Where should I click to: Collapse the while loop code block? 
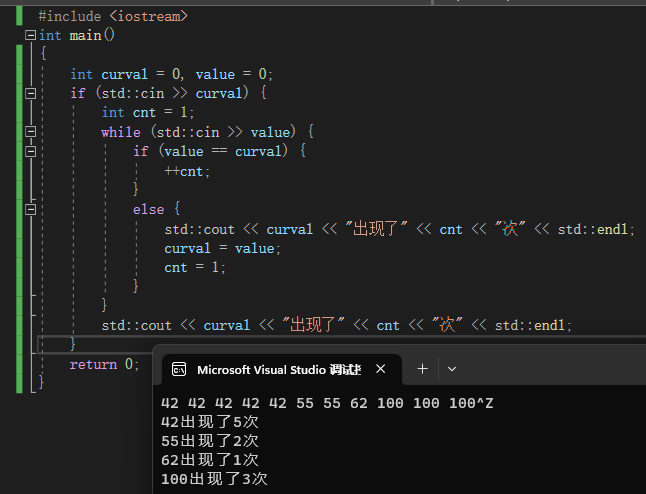coord(30,131)
